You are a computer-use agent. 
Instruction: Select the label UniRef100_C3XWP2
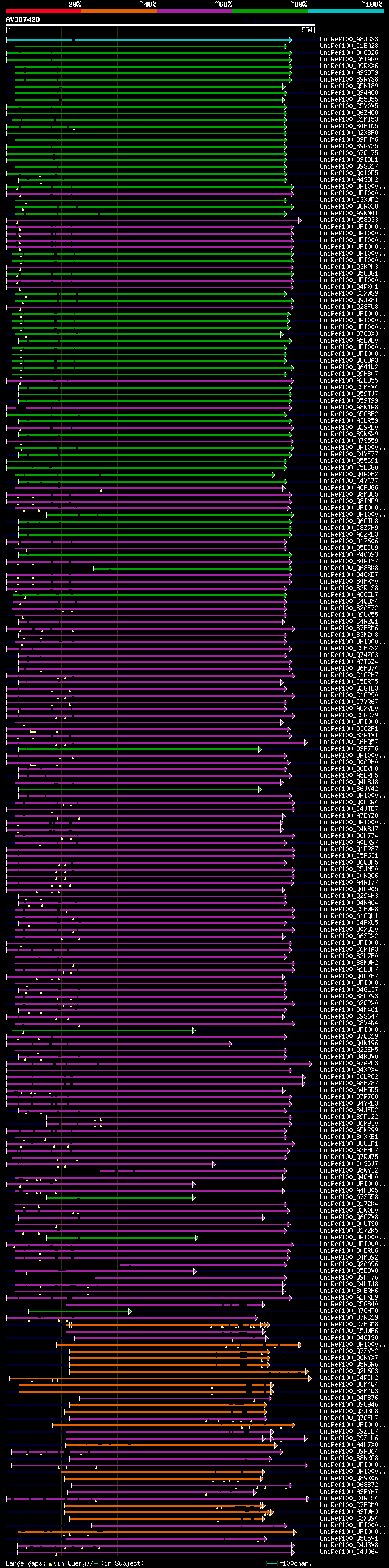(349, 200)
